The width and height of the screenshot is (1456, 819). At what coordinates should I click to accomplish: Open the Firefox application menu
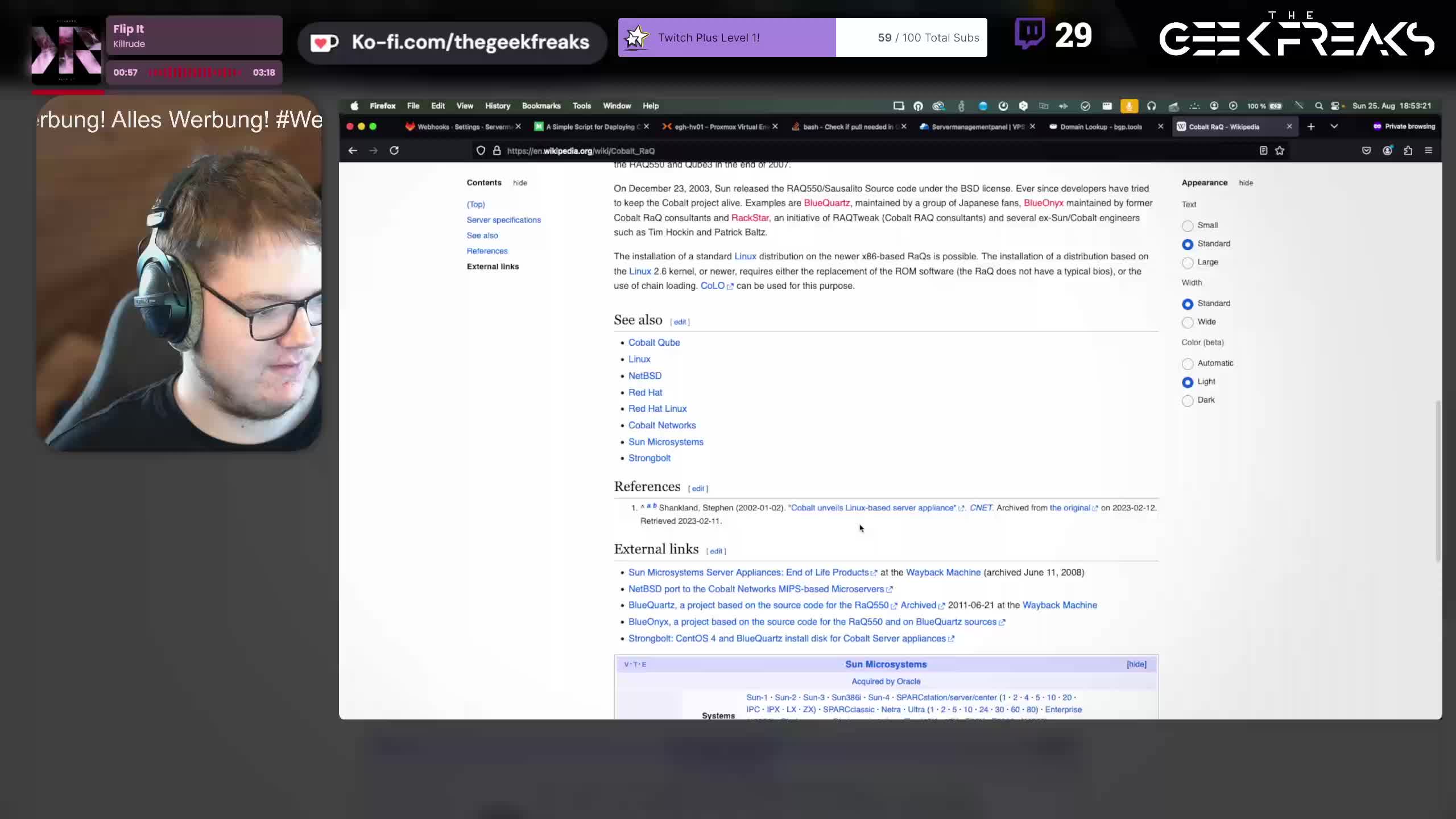point(382,106)
